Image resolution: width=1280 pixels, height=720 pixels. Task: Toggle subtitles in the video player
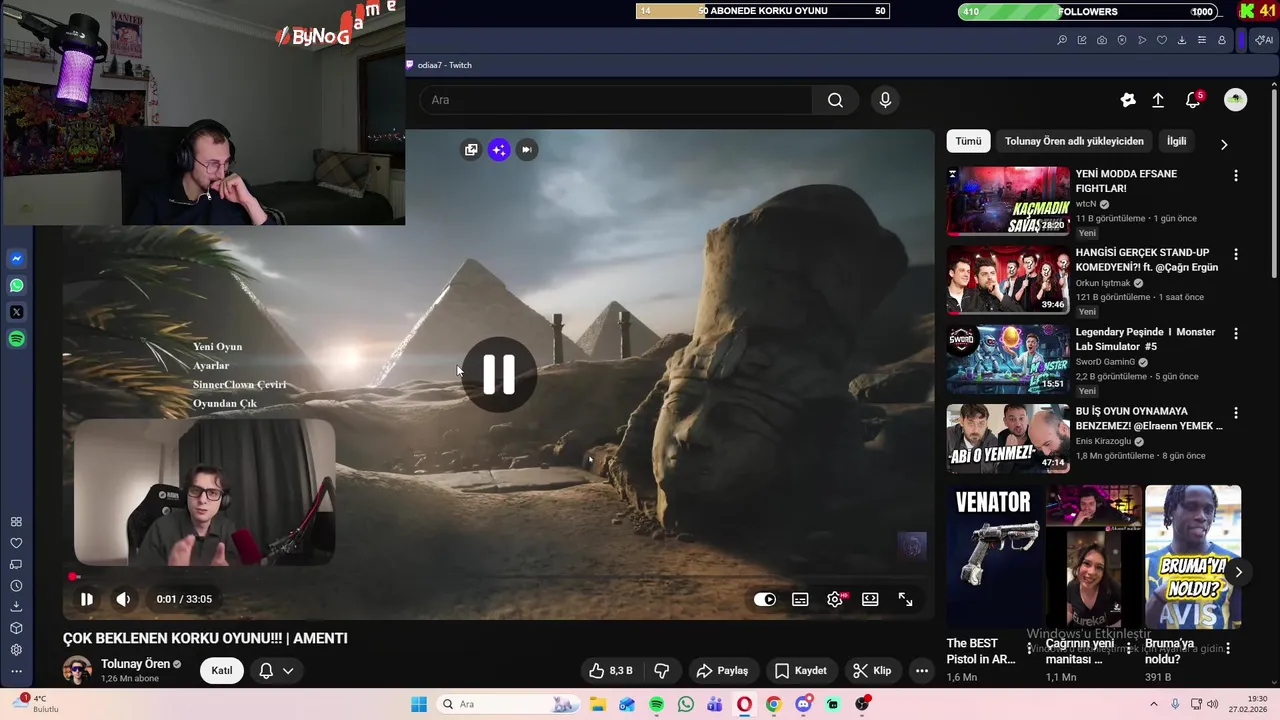(x=800, y=599)
